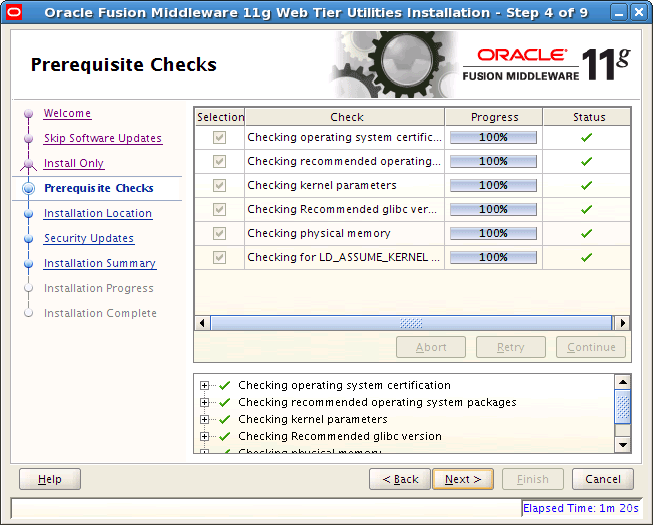Click the down arrow of details scrollbar
The width and height of the screenshot is (653, 525).
(623, 445)
